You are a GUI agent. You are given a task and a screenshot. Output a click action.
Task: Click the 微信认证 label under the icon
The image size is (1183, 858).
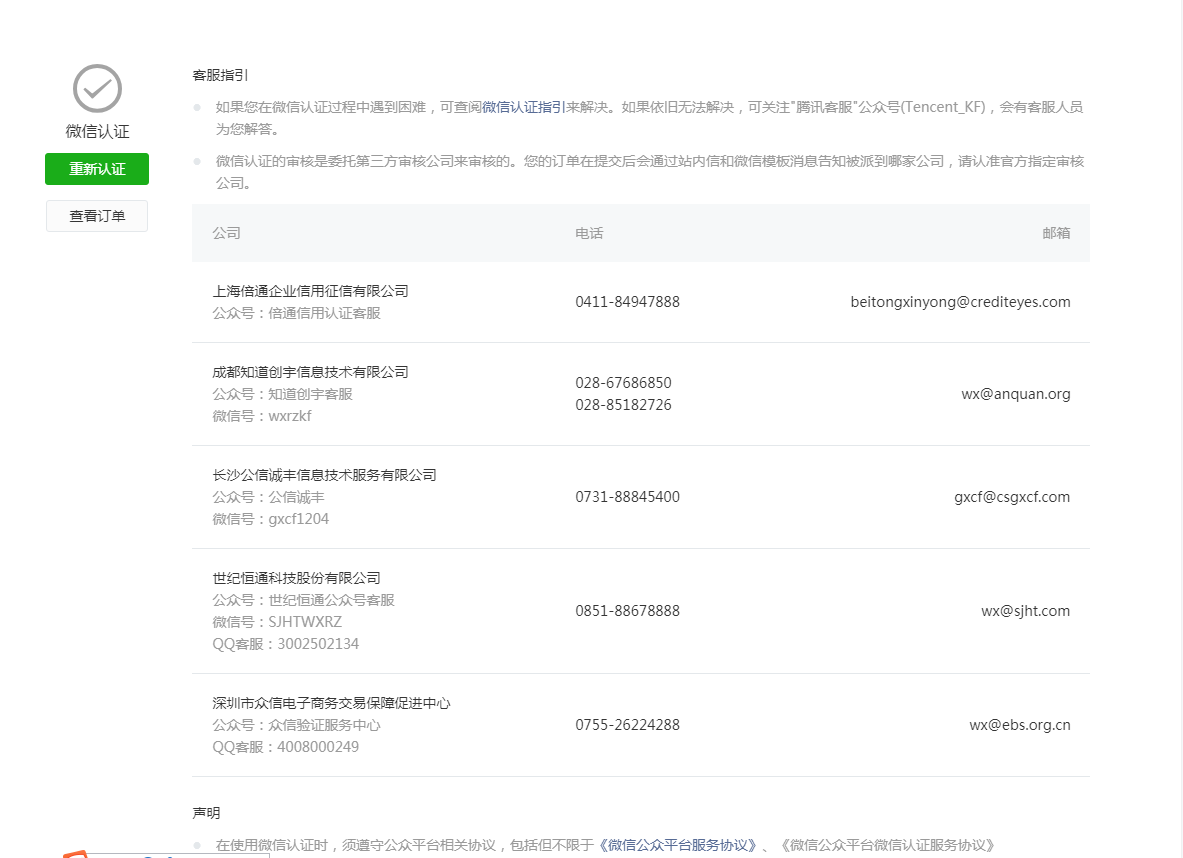(97, 131)
